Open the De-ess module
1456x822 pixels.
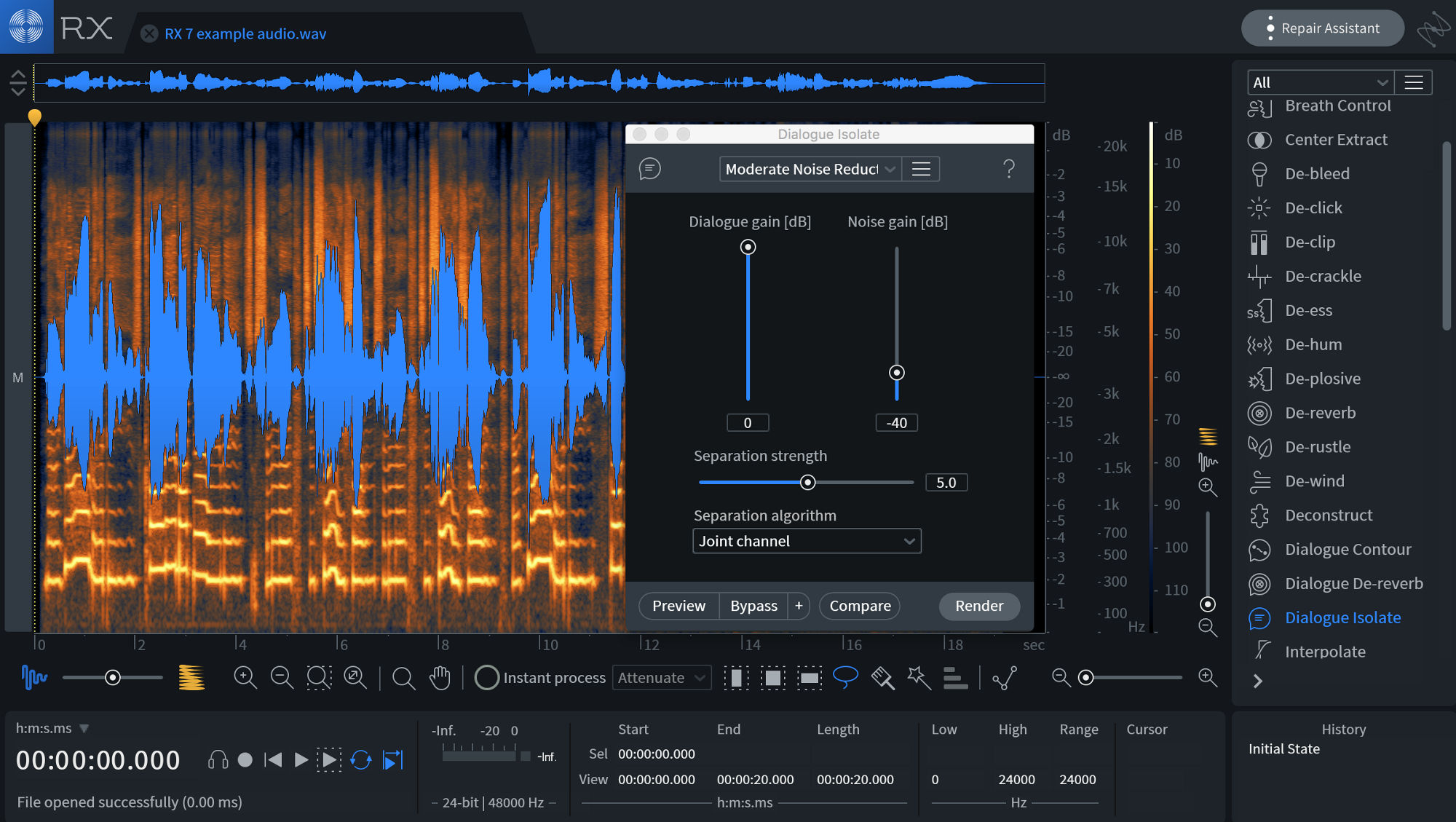point(1308,311)
